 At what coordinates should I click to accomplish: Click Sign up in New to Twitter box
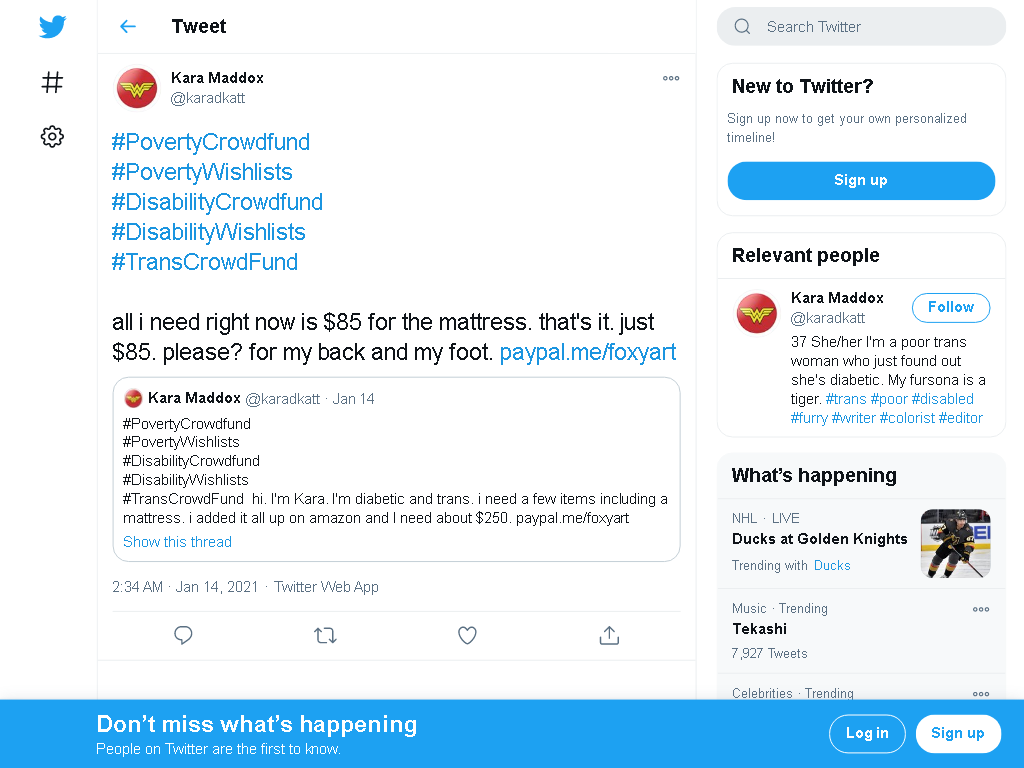(861, 180)
